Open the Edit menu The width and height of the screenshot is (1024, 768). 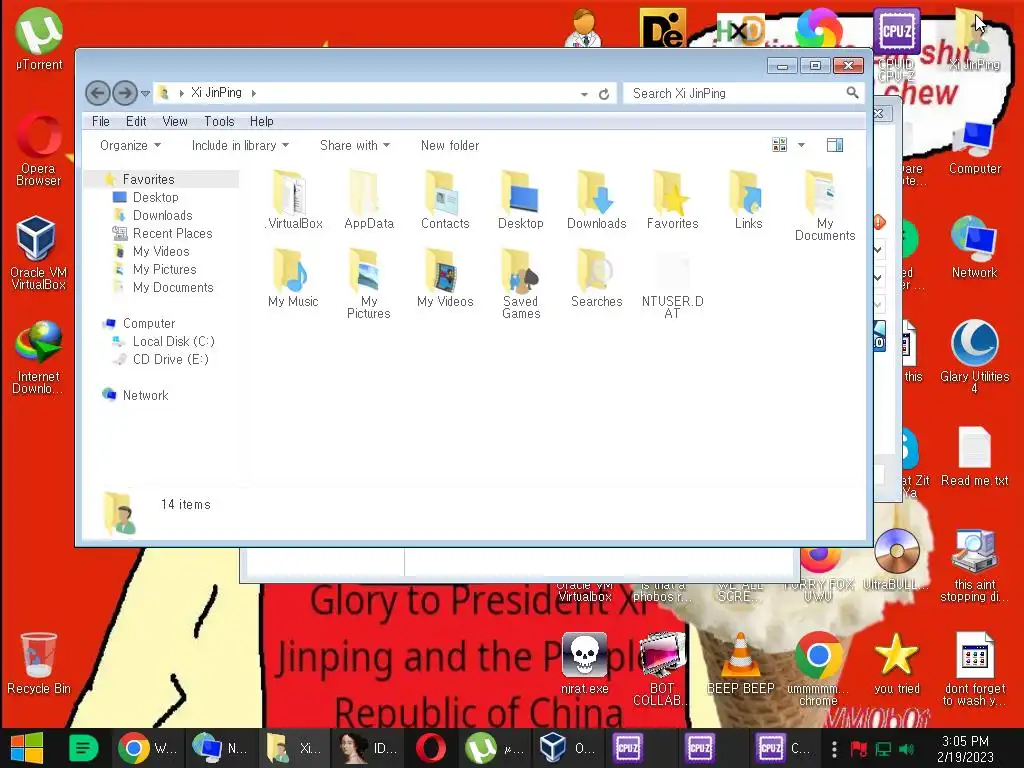(136, 121)
